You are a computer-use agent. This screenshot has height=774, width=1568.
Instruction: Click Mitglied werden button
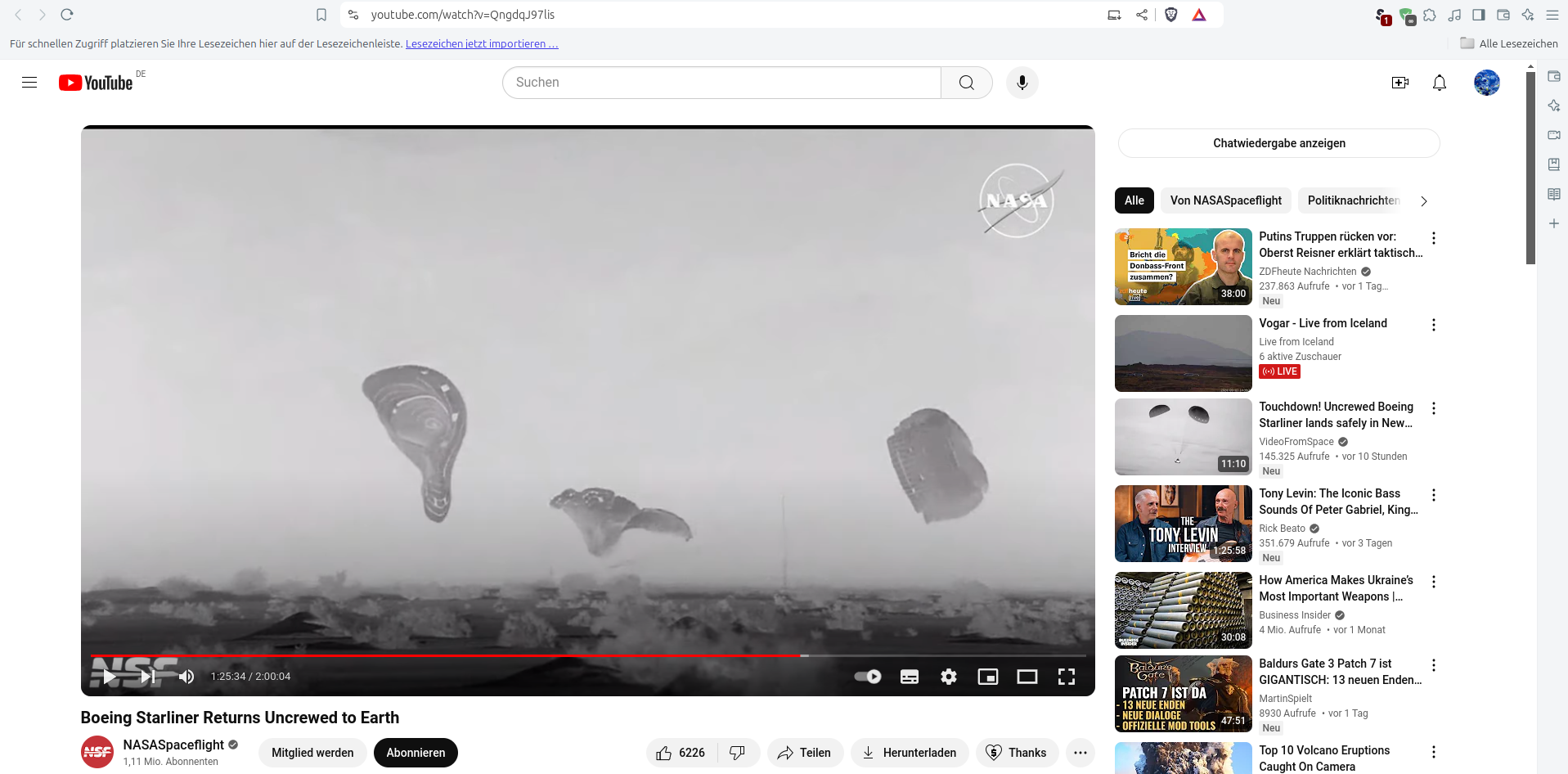pos(312,753)
